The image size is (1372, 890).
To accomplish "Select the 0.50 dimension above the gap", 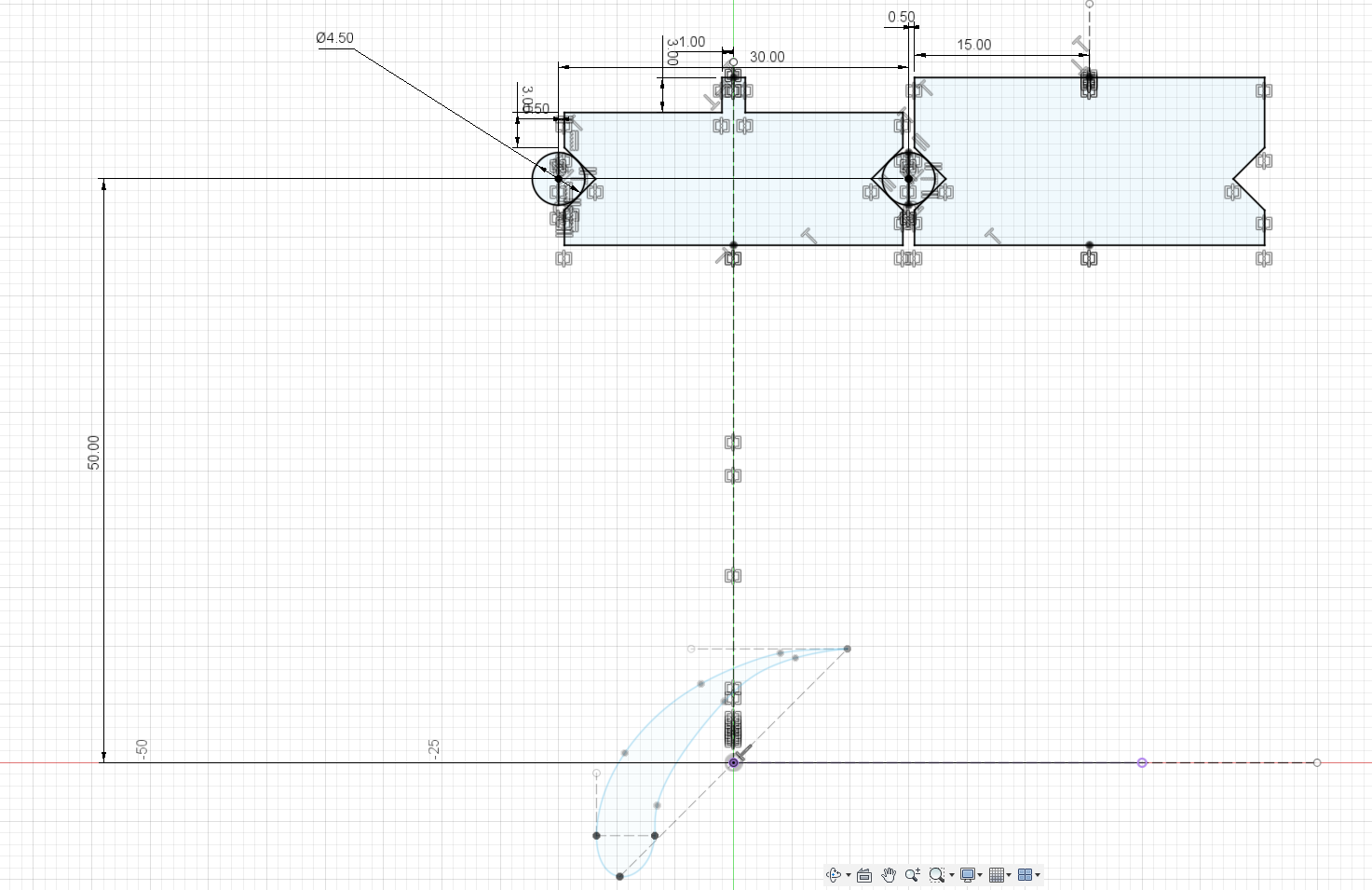I will pos(901,17).
